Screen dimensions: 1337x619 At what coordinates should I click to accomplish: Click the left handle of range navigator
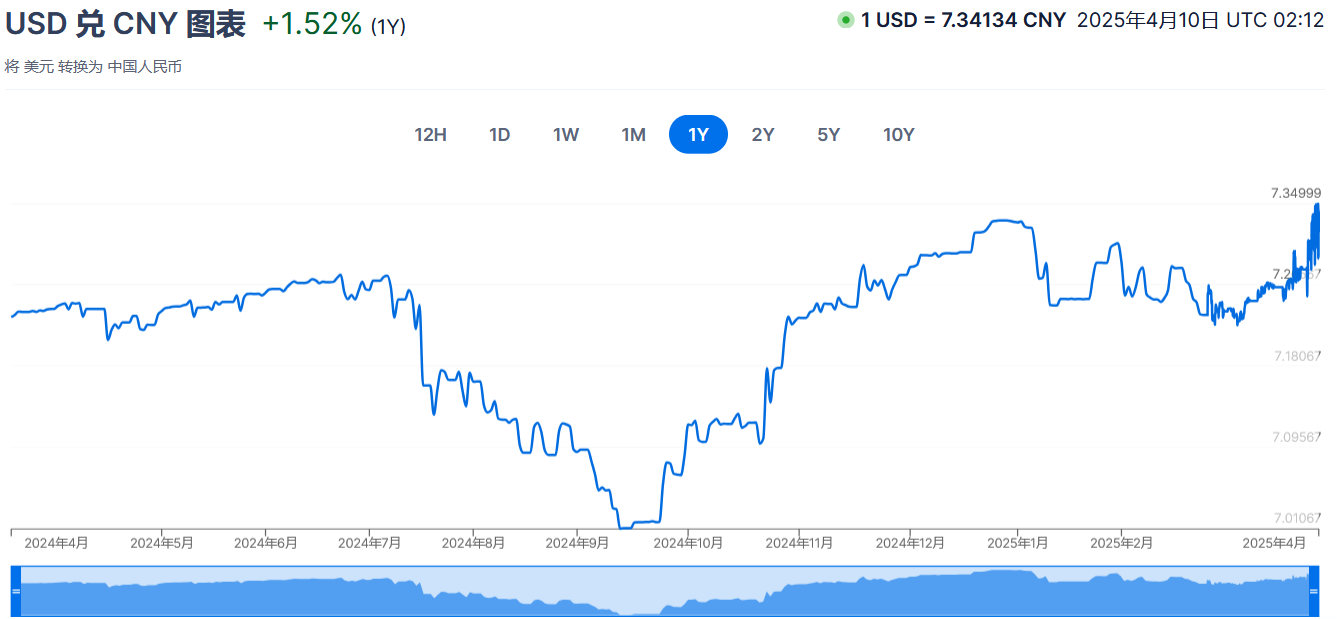tap(15, 591)
